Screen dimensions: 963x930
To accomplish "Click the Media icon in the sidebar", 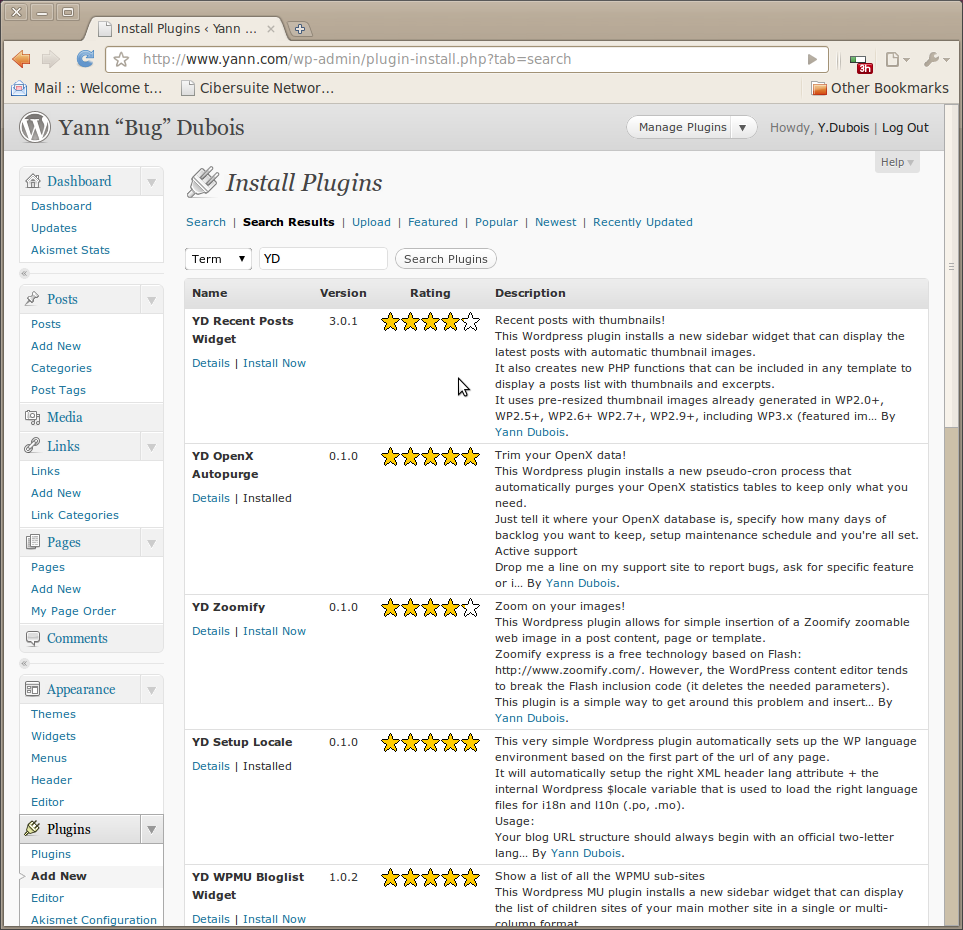I will click(x=33, y=417).
